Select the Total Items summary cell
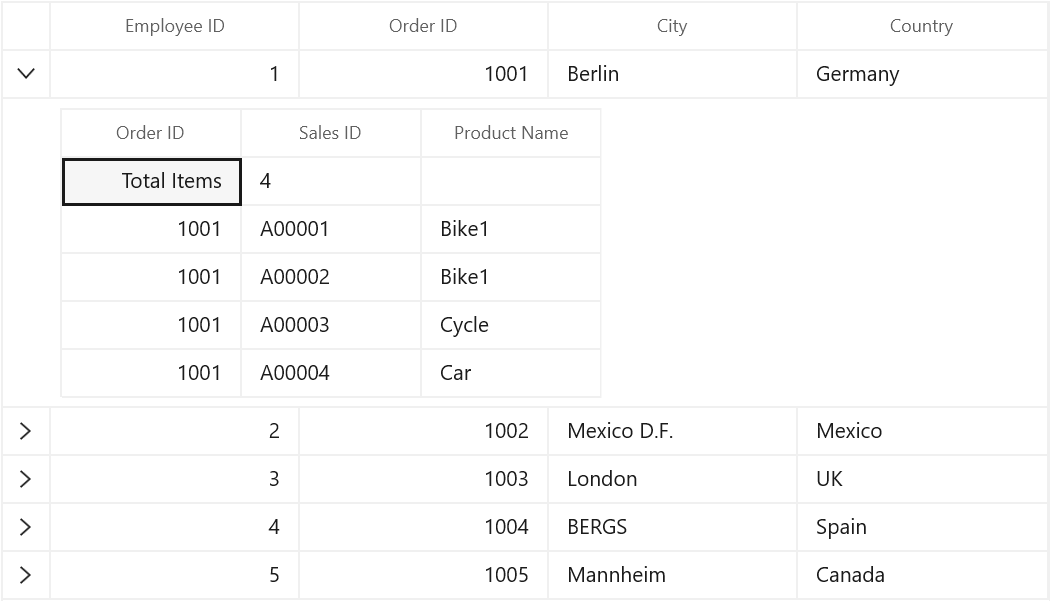This screenshot has width=1050, height=601. pos(151,182)
